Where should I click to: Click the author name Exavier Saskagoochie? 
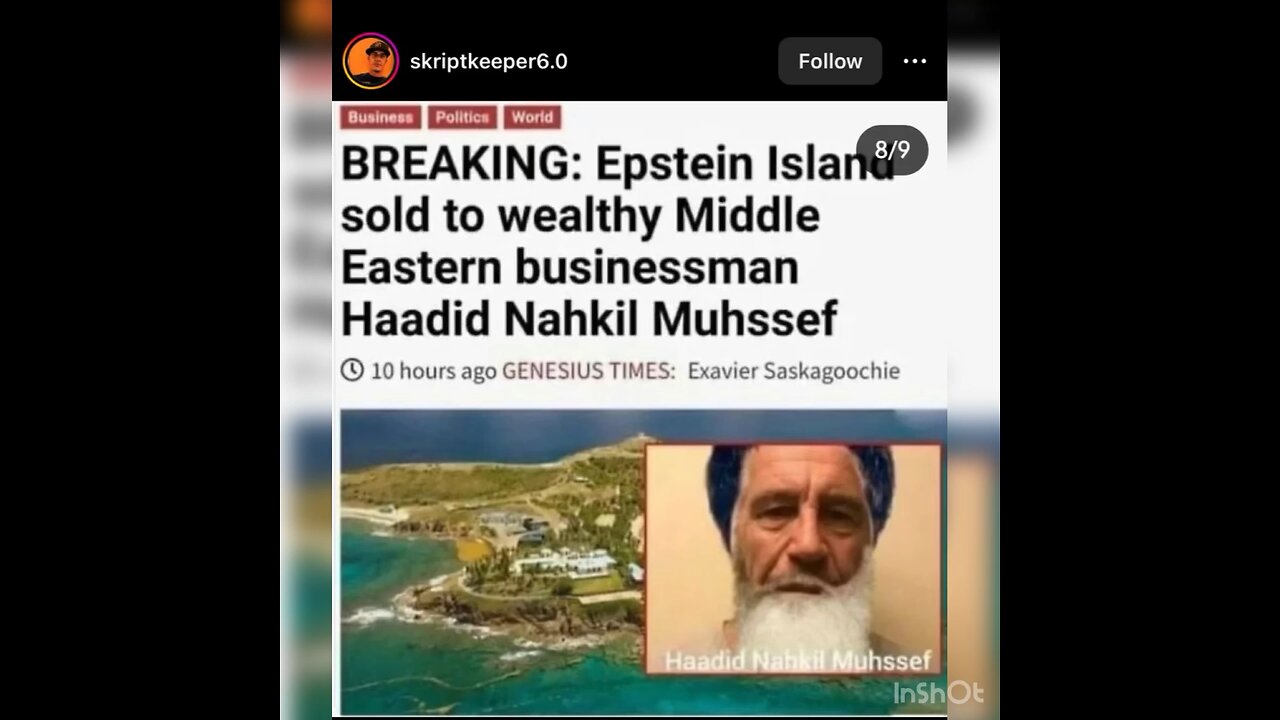coord(794,371)
